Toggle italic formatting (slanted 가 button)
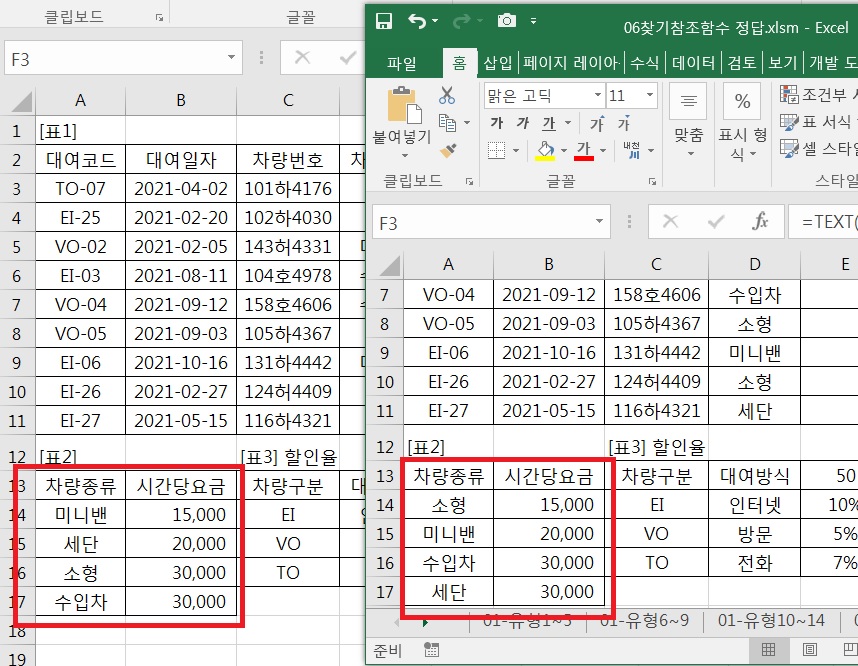Image resolution: width=858 pixels, height=666 pixels. click(523, 124)
